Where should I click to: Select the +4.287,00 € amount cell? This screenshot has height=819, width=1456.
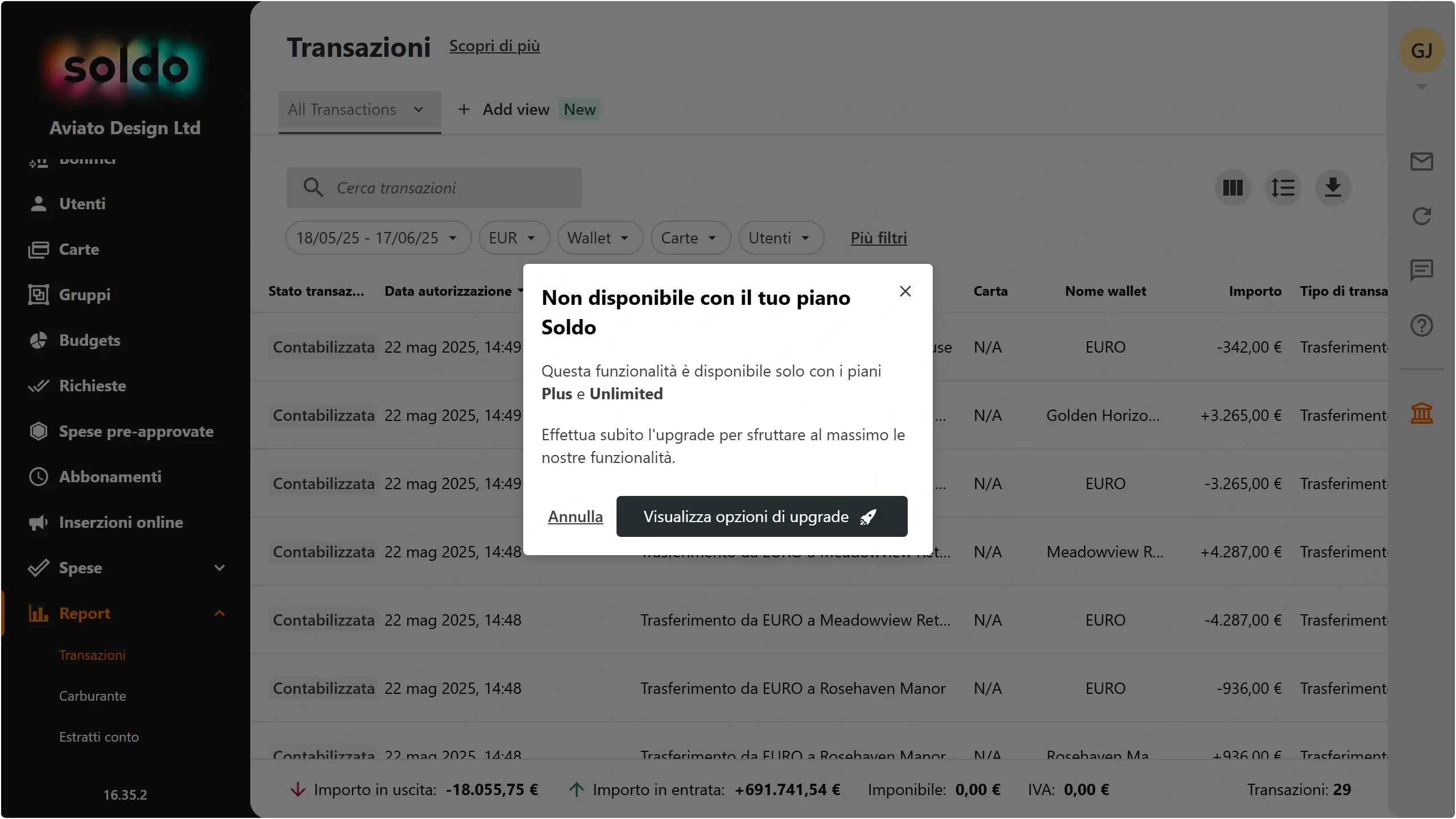[1240, 552]
